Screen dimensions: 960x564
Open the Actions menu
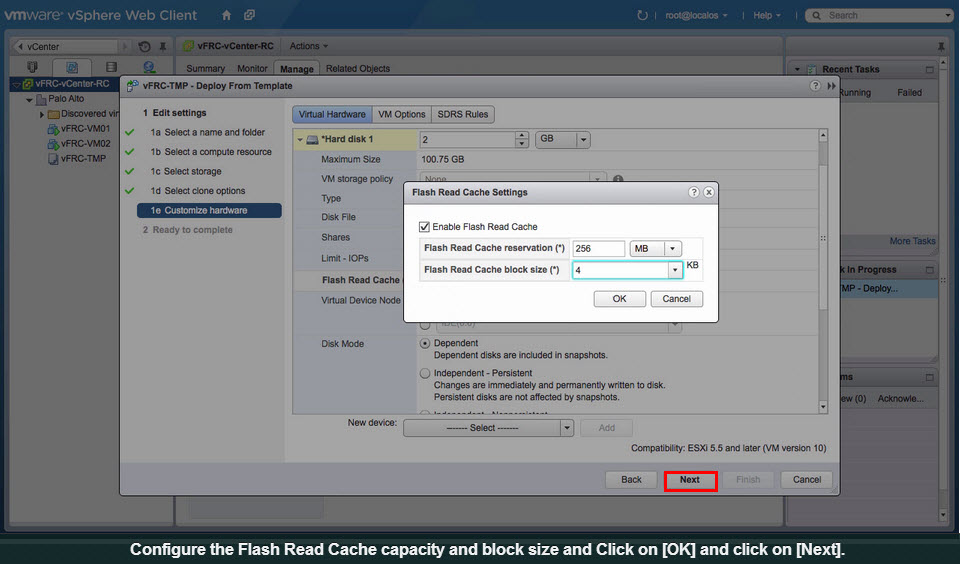click(309, 46)
